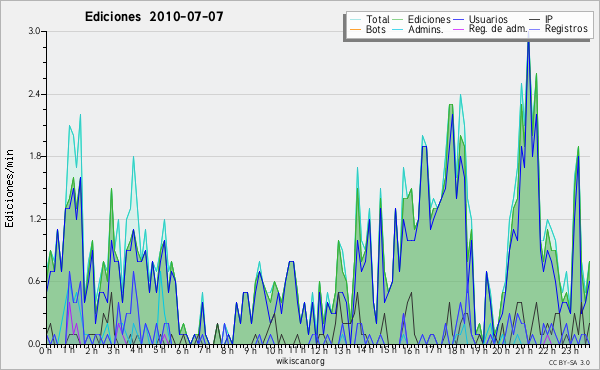The image size is (600, 370).
Task: Click the 1.2 y-axis value
Action: coord(34,219)
